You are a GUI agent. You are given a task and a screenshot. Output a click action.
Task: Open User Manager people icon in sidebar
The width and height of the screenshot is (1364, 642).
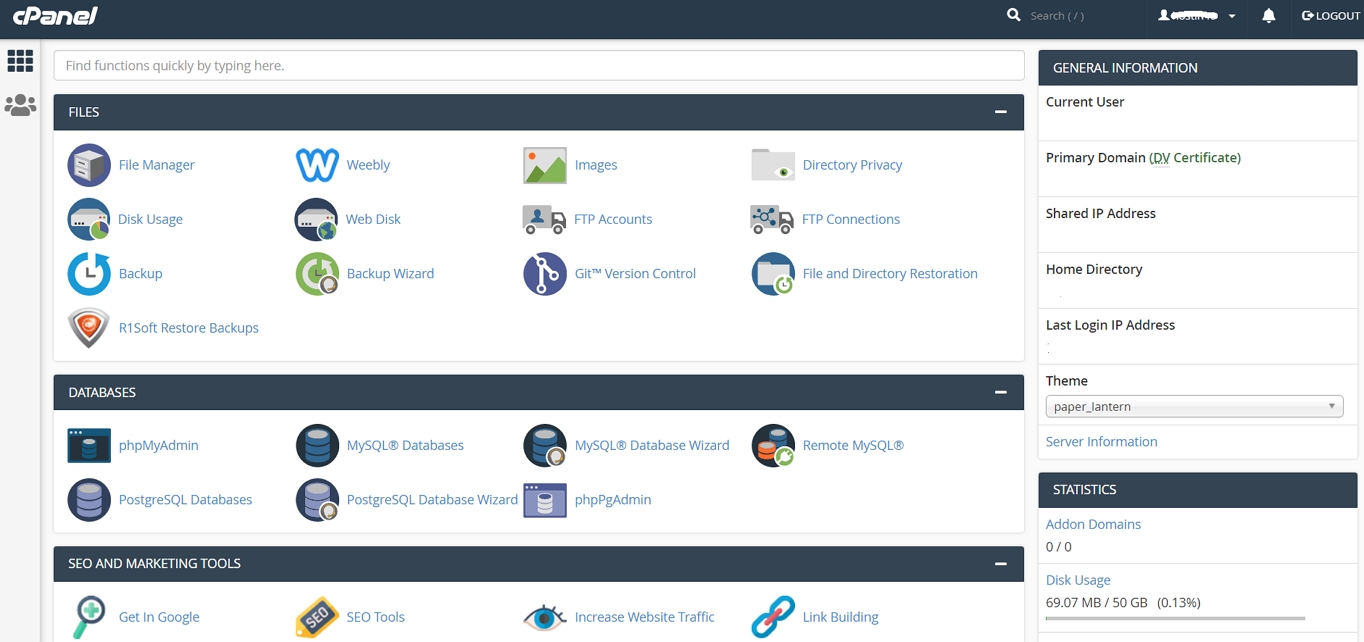coord(20,105)
